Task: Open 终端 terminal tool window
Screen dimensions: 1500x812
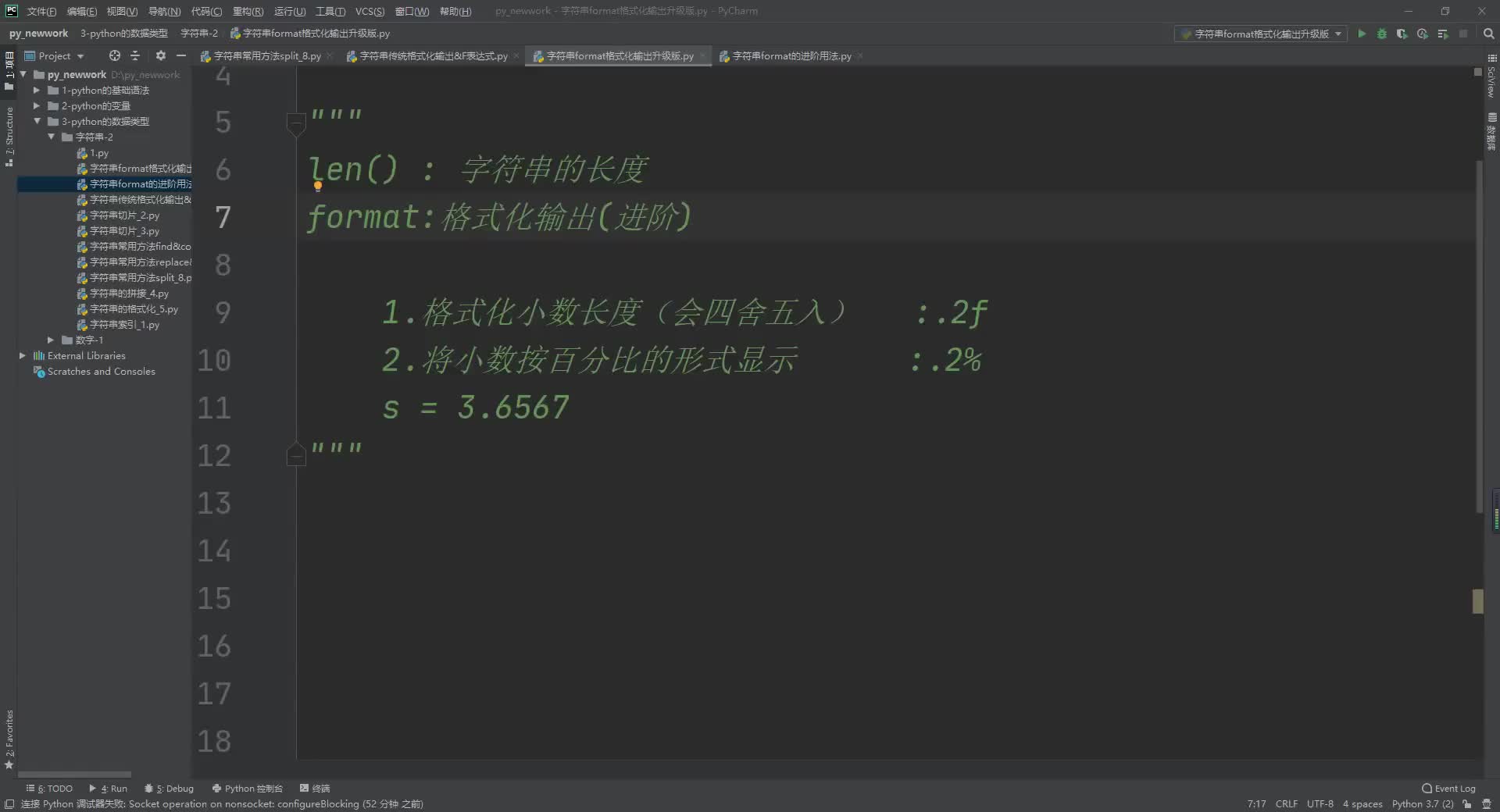Action: [x=315, y=789]
